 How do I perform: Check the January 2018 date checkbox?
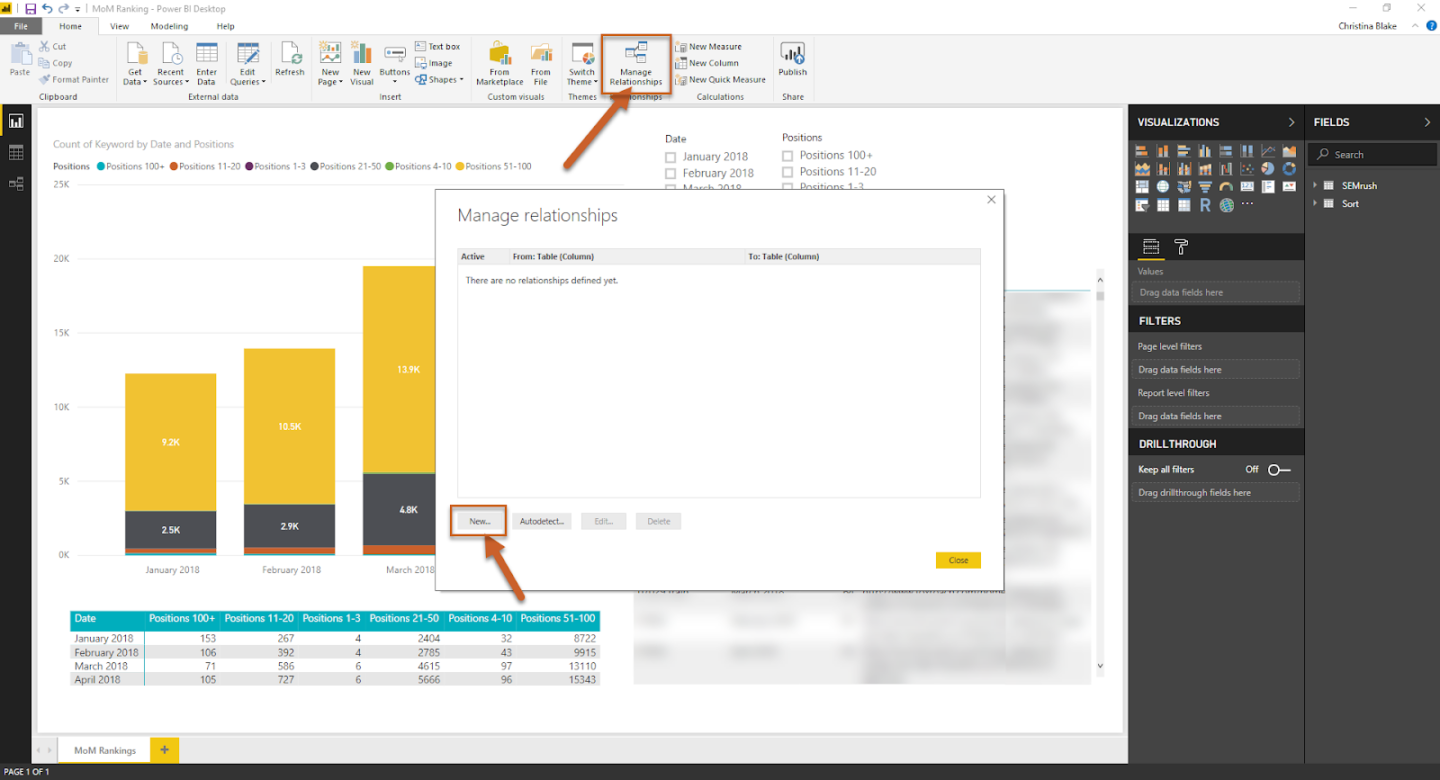(671, 157)
